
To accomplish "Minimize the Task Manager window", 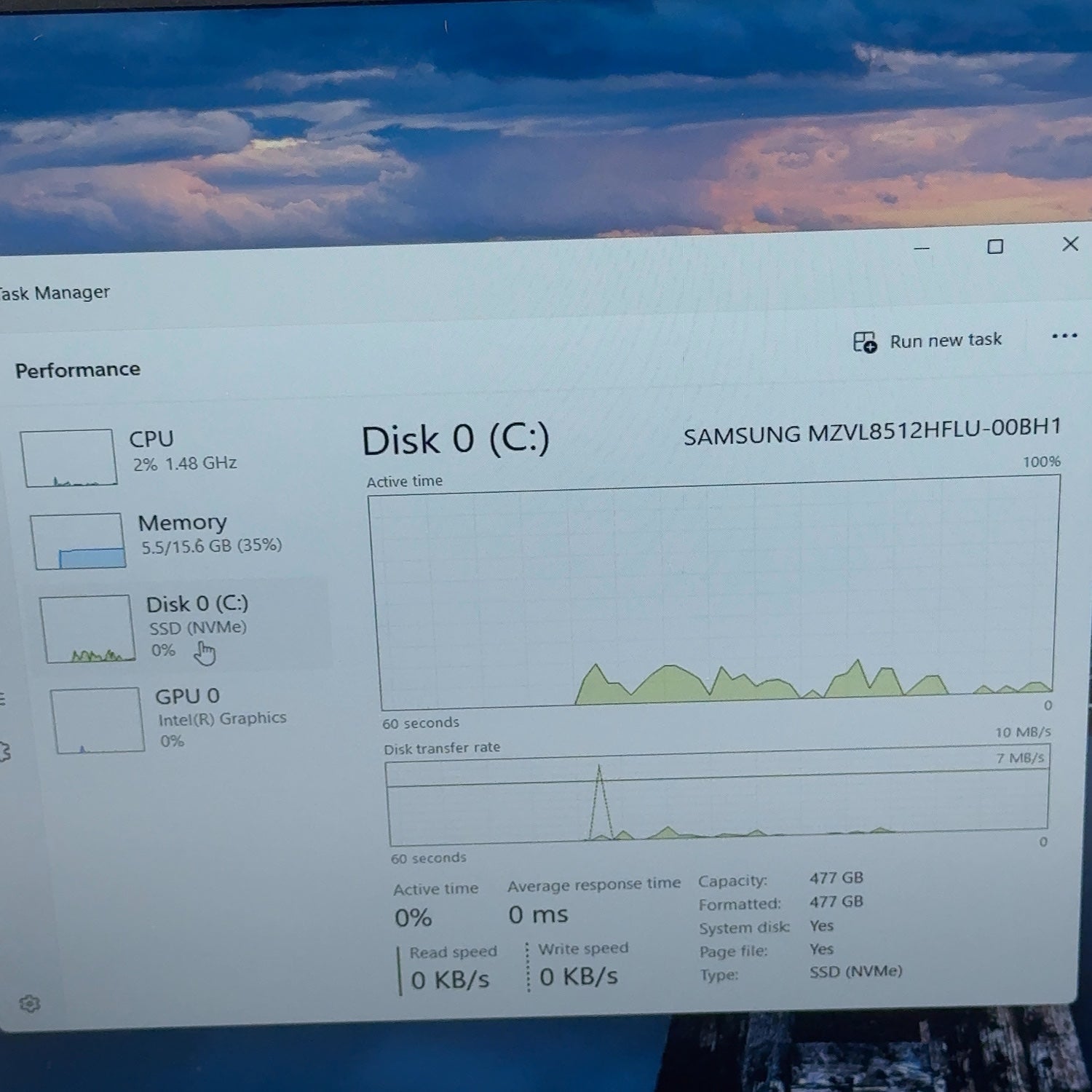I will 922,248.
